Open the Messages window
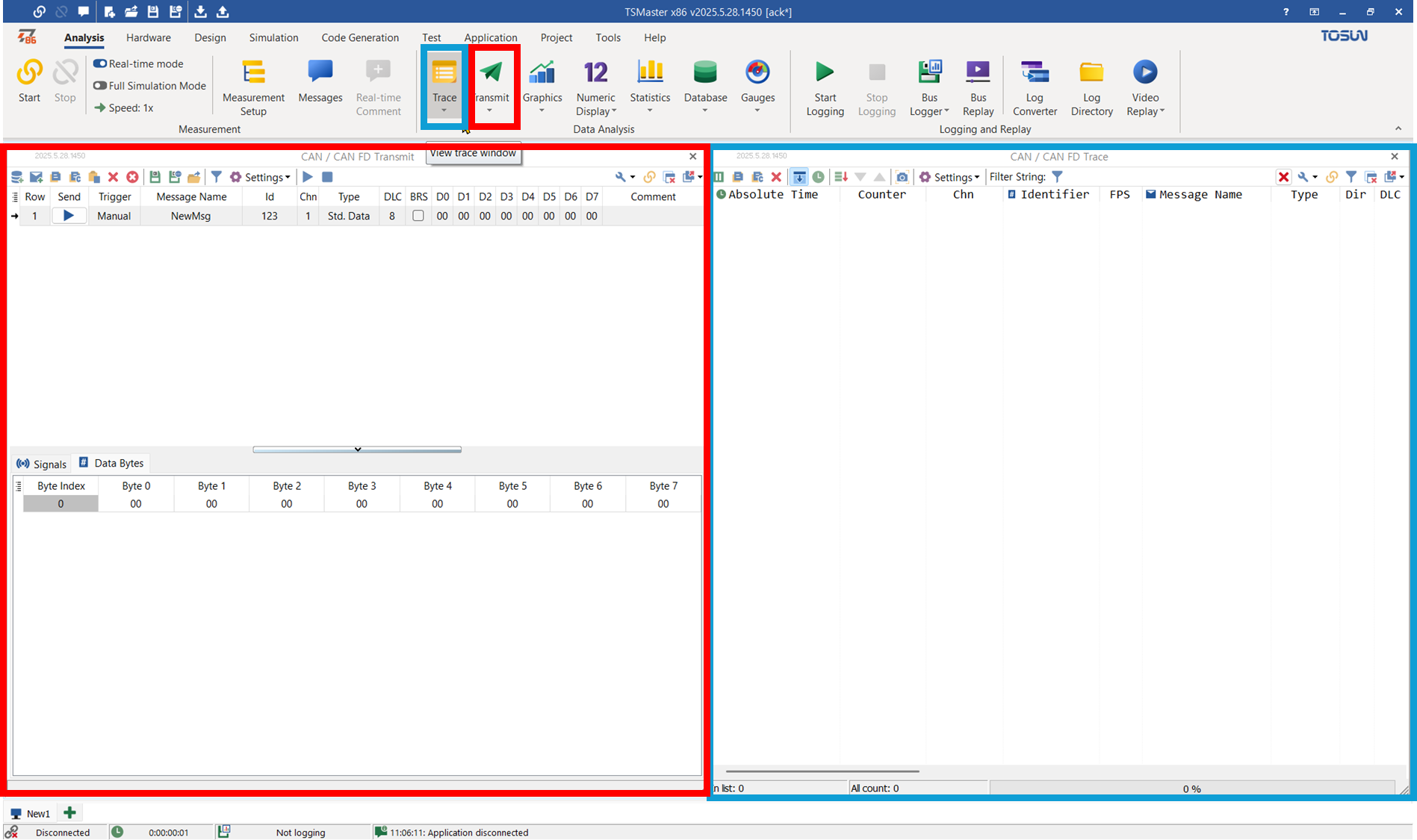The height and width of the screenshot is (840, 1417). coord(320,81)
